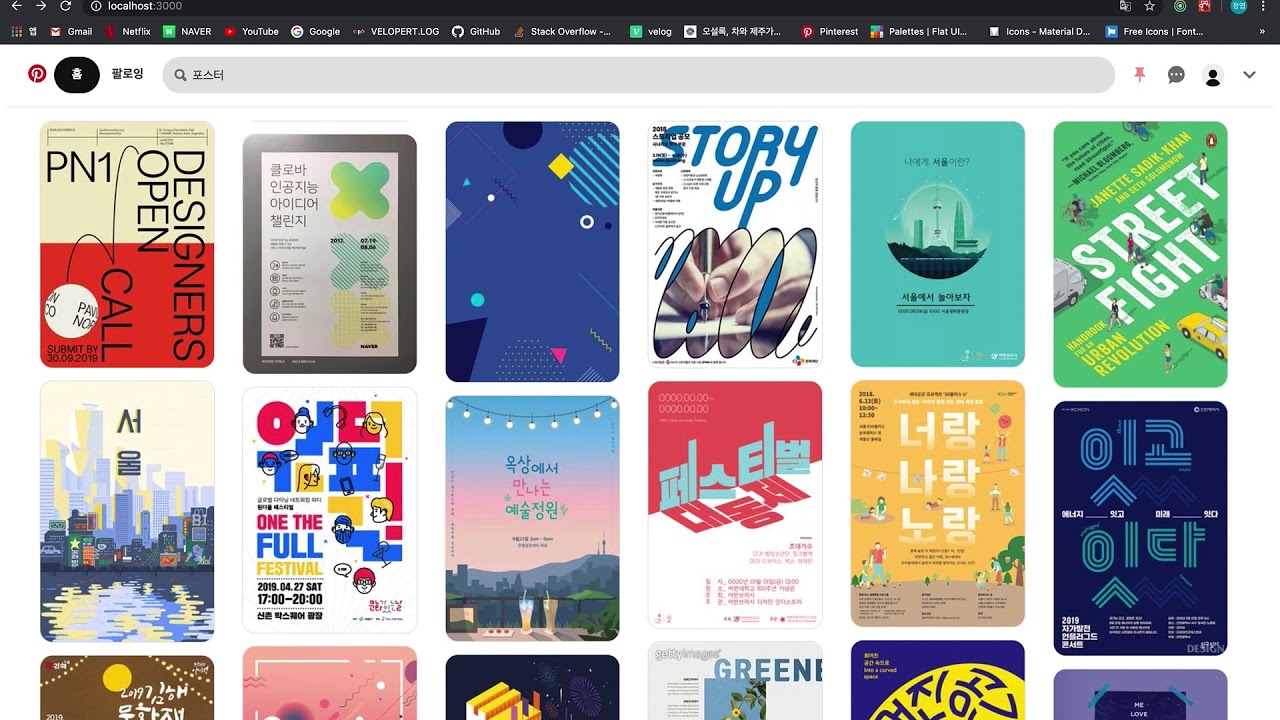Open the Chrome apps grid icon
Screen dimensions: 1280x720
(17, 31)
